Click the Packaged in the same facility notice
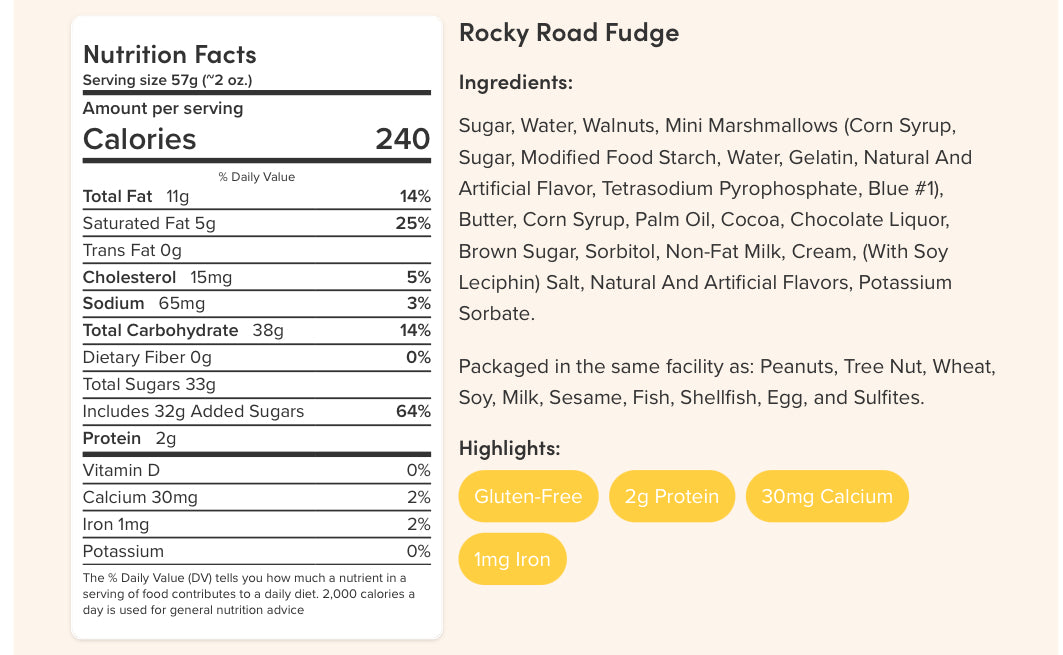 pyautogui.click(x=727, y=382)
